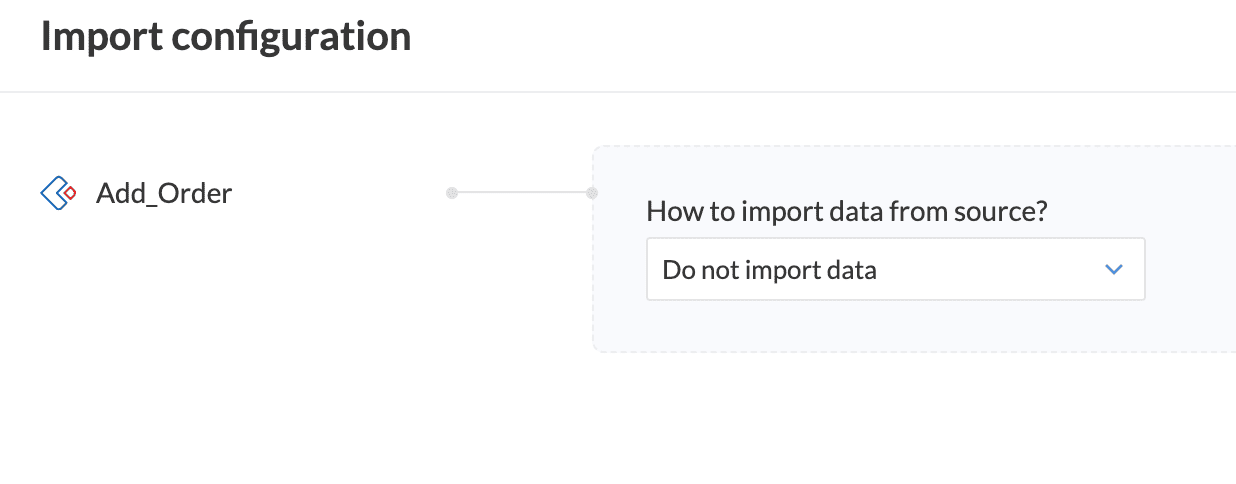Click the horizontal divider under the heading
Viewport: 1236px width, 484px height.
pyautogui.click(x=618, y=92)
